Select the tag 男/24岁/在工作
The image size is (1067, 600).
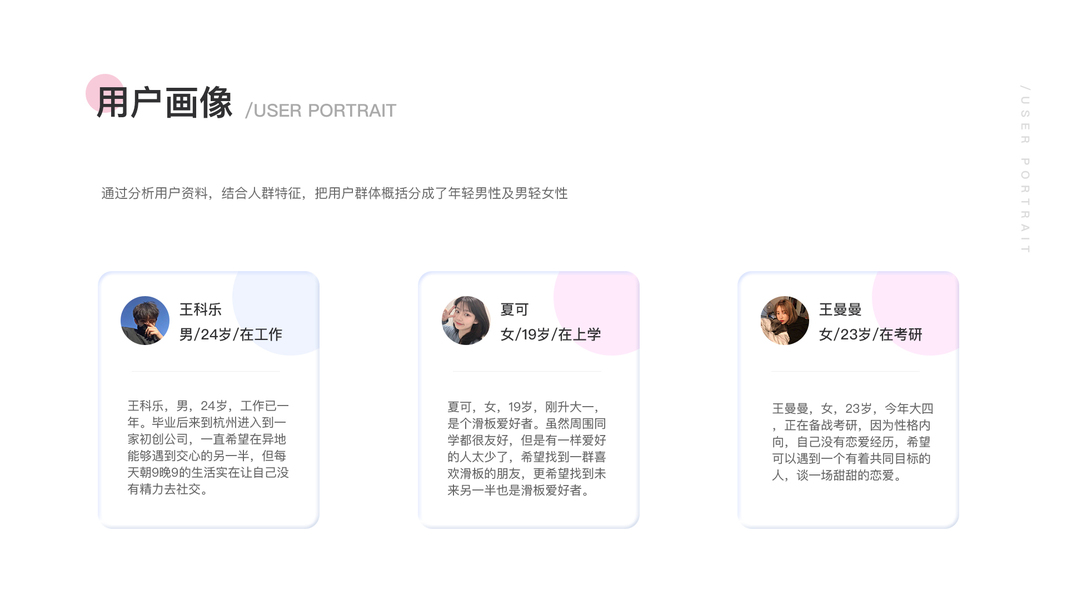[x=231, y=334]
